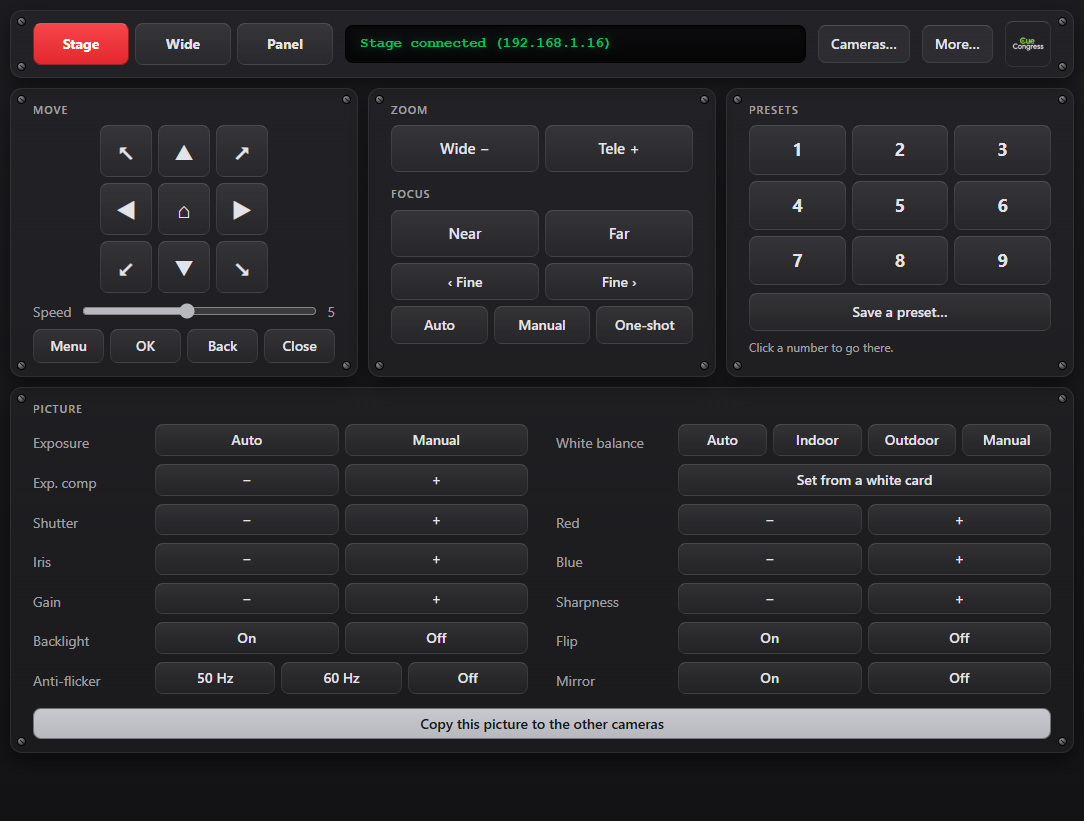Select the Stage camera tab
Screen dimensions: 1084x821
click(81, 44)
